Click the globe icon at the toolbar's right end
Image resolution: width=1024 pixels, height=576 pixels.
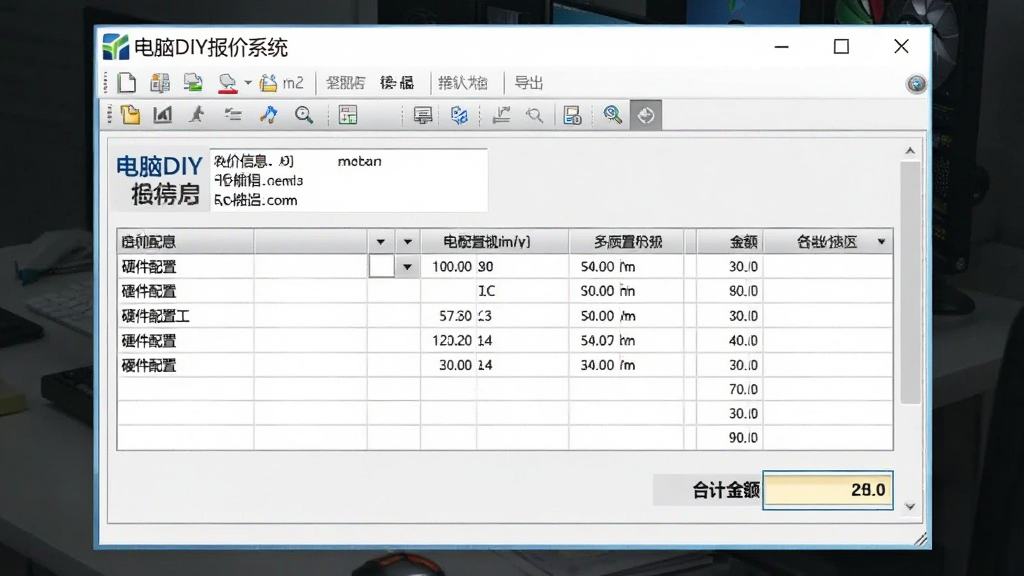pyautogui.click(x=916, y=84)
